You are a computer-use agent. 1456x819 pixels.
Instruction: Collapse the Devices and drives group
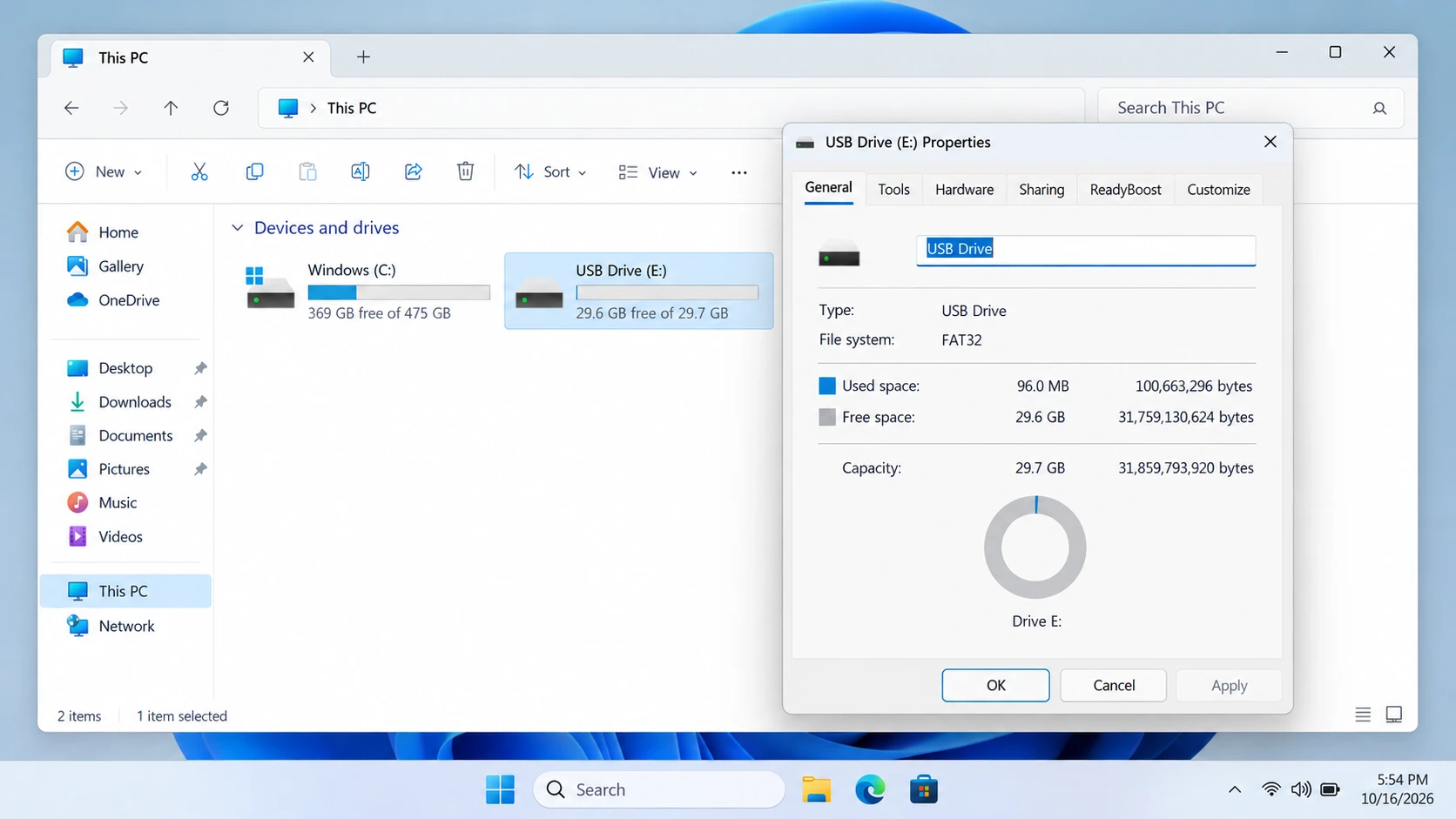(237, 227)
